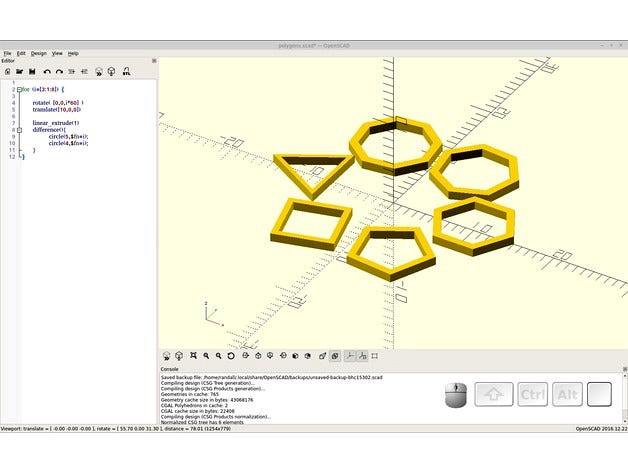Click Render cube icon in the viewer toolbar
This screenshot has height=472, width=628.
point(179,356)
